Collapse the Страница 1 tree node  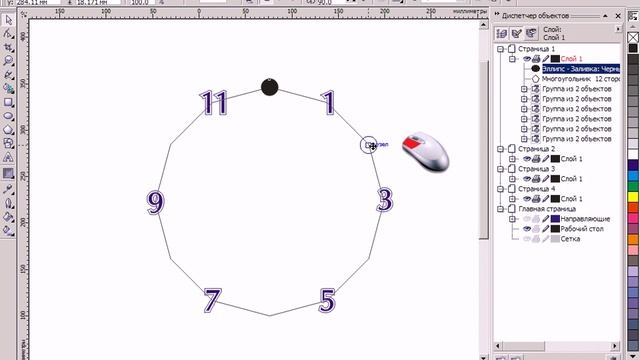(x=500, y=49)
